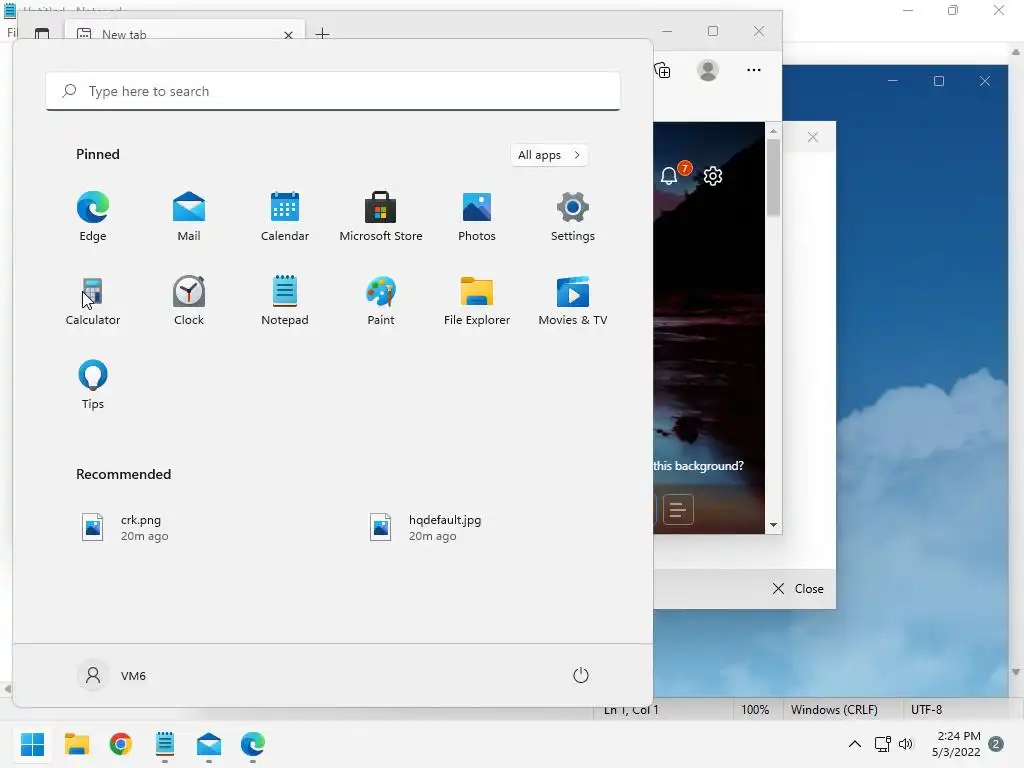The height and width of the screenshot is (768, 1024).
Task: Open recommended file crk.png
Action: [x=124, y=527]
